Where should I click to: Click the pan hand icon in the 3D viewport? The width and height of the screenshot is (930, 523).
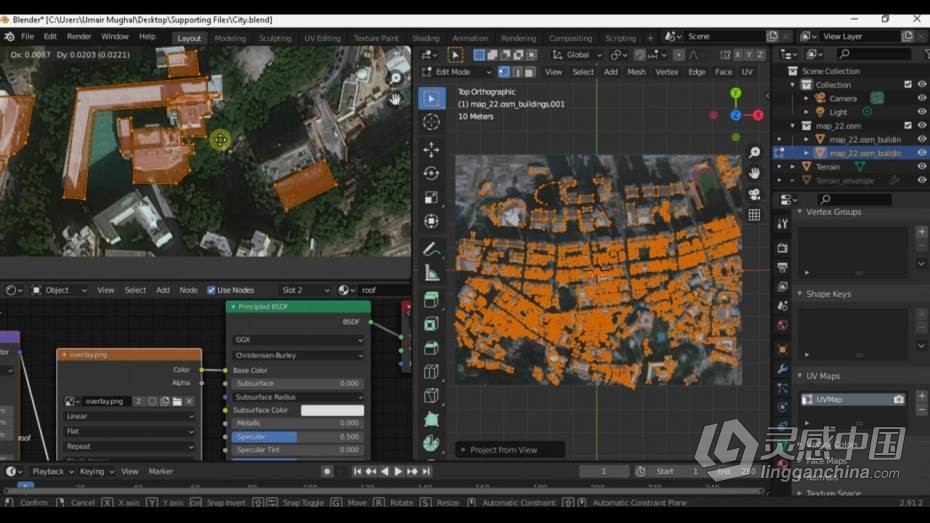pos(754,174)
